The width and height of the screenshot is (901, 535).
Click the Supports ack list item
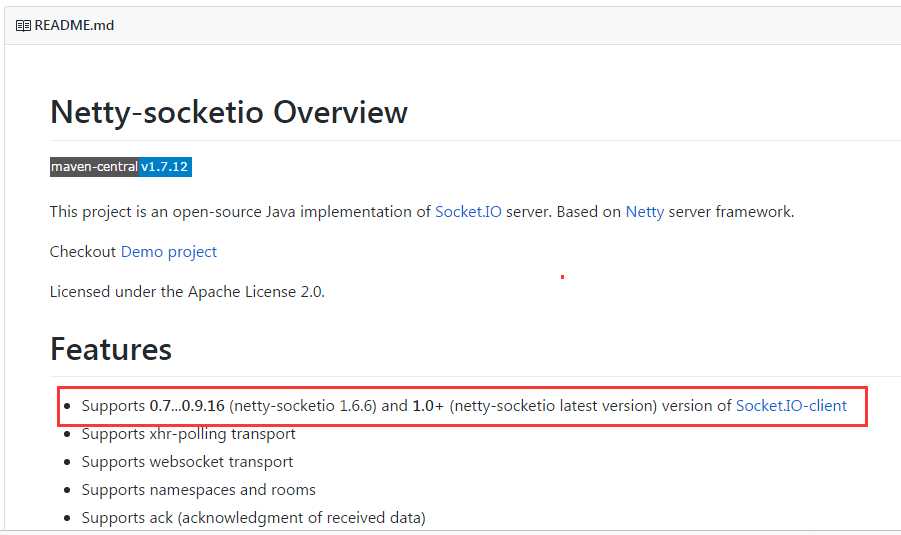[253, 518]
